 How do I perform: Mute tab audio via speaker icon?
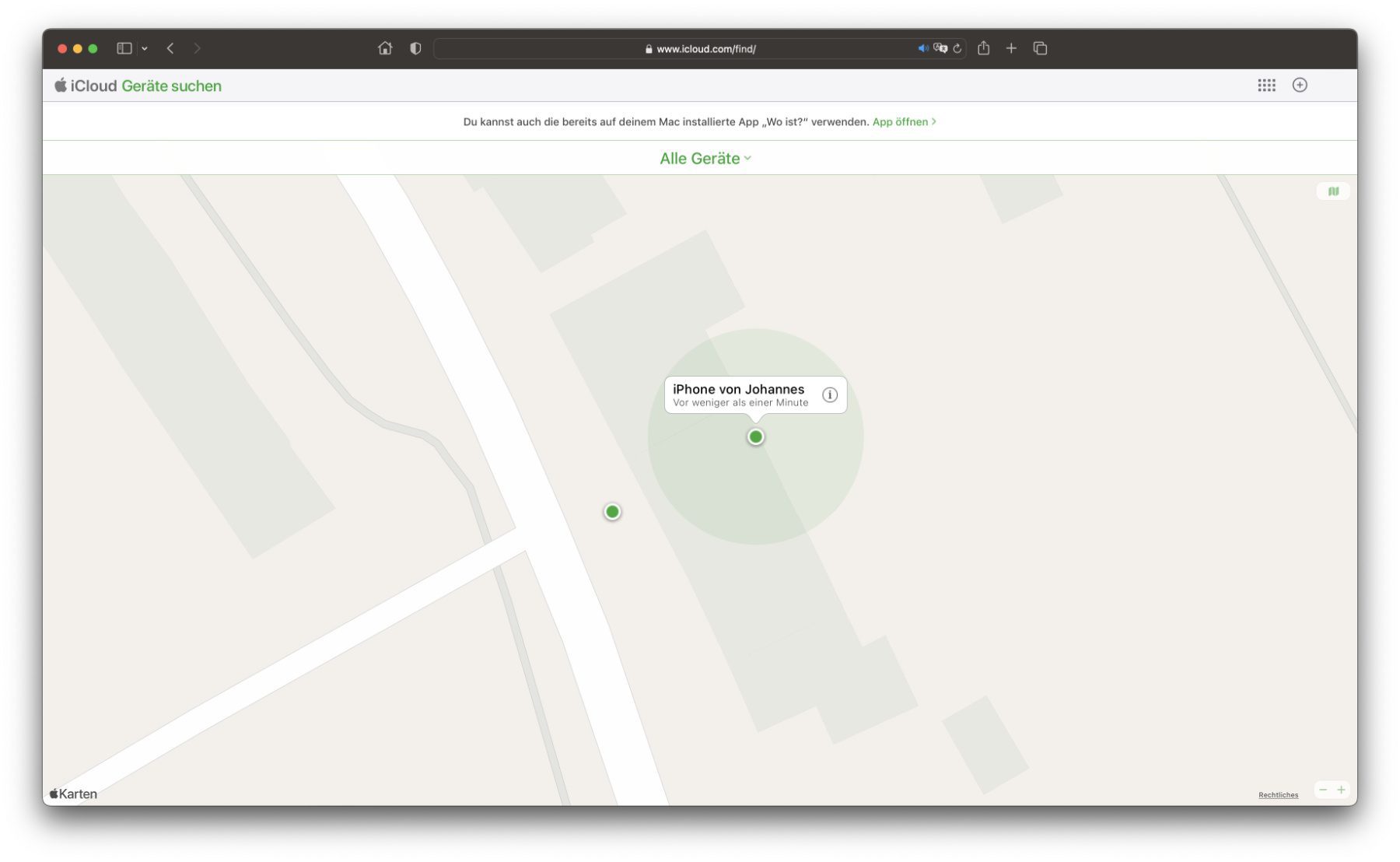922,48
